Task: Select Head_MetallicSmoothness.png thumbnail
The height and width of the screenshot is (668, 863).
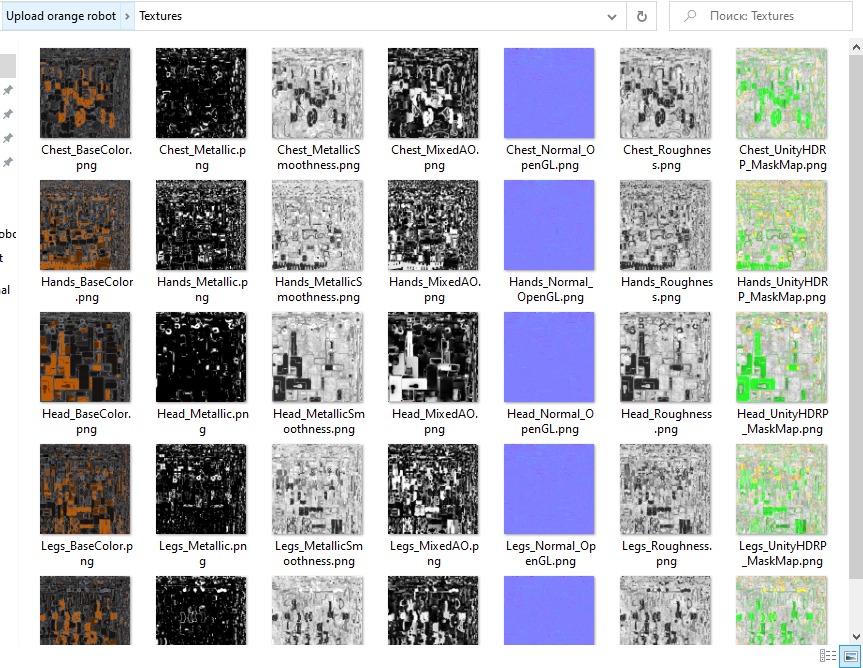Action: pyautogui.click(x=318, y=357)
